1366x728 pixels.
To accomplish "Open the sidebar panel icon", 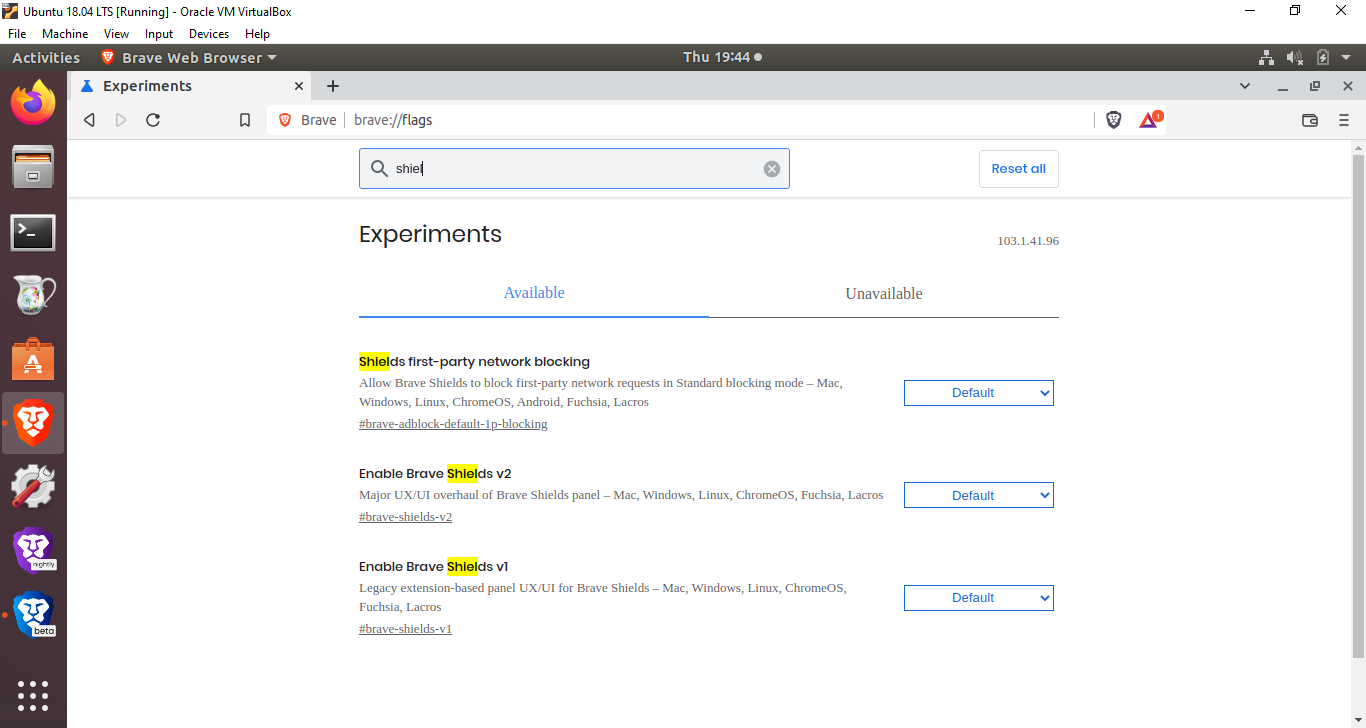I will [x=1310, y=119].
